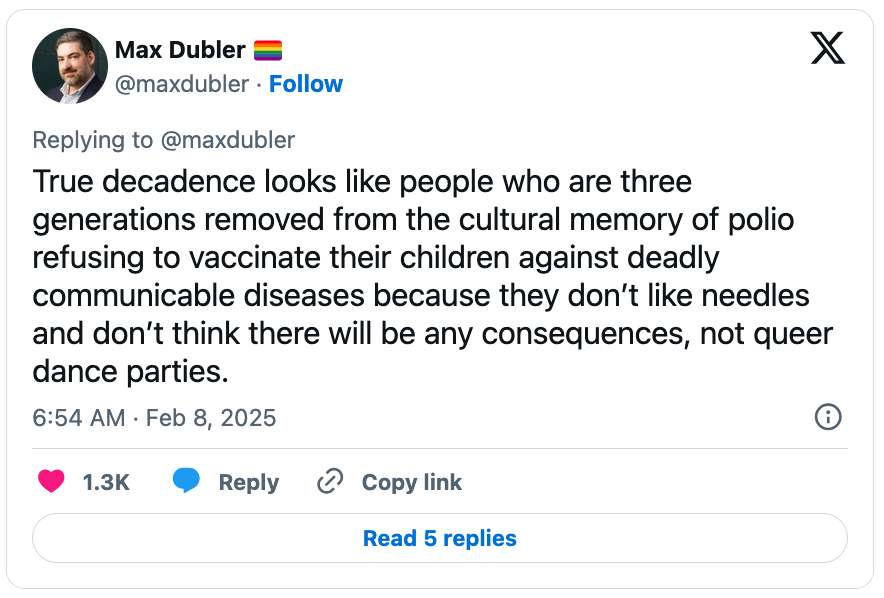Open the info icon next to the timestamp
The width and height of the screenshot is (884, 598).
coord(828,417)
